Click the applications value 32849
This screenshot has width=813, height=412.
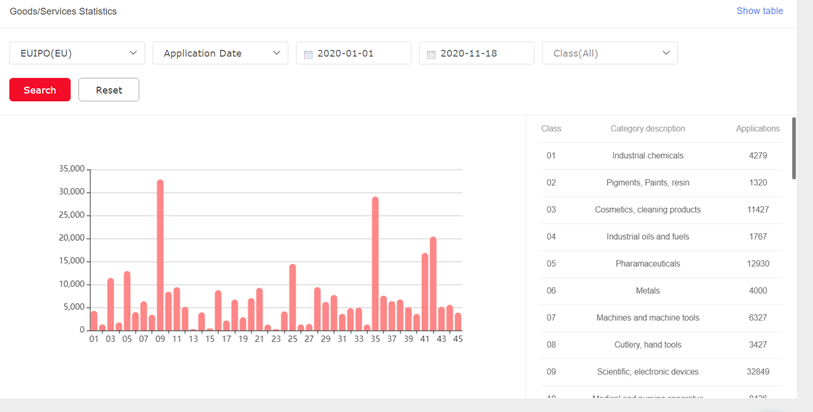click(x=758, y=372)
